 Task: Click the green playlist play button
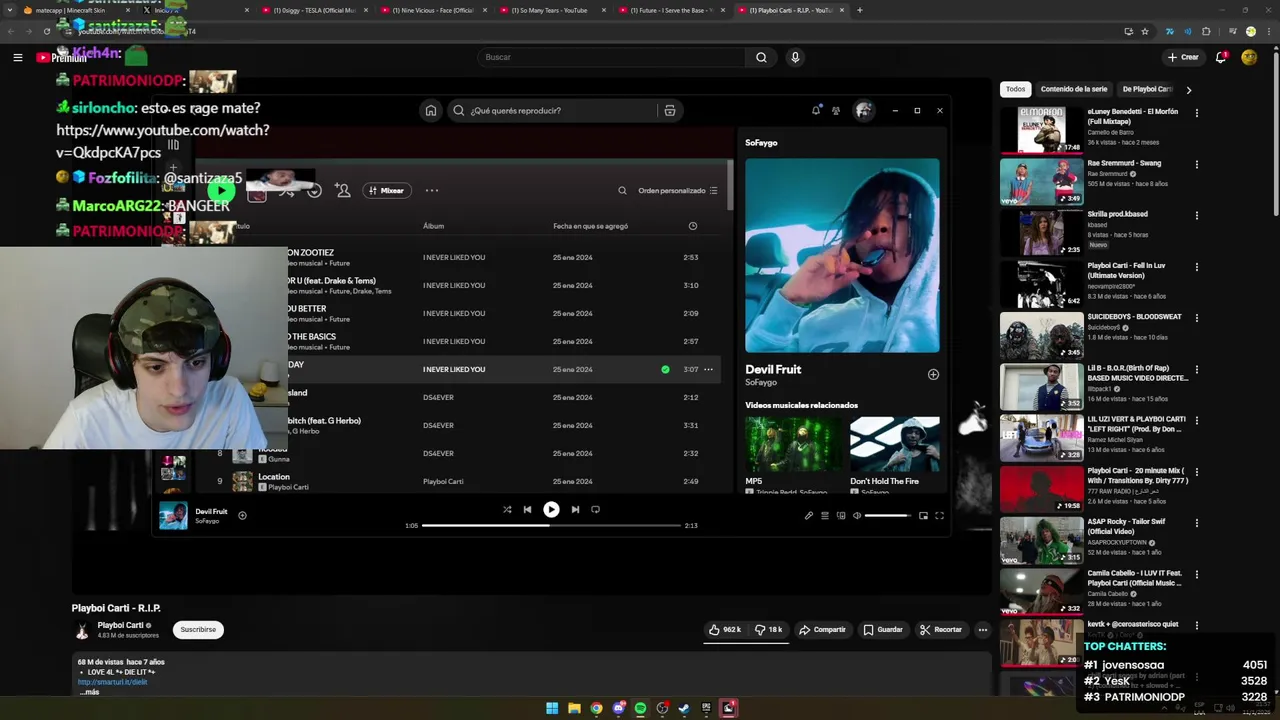click(221, 190)
